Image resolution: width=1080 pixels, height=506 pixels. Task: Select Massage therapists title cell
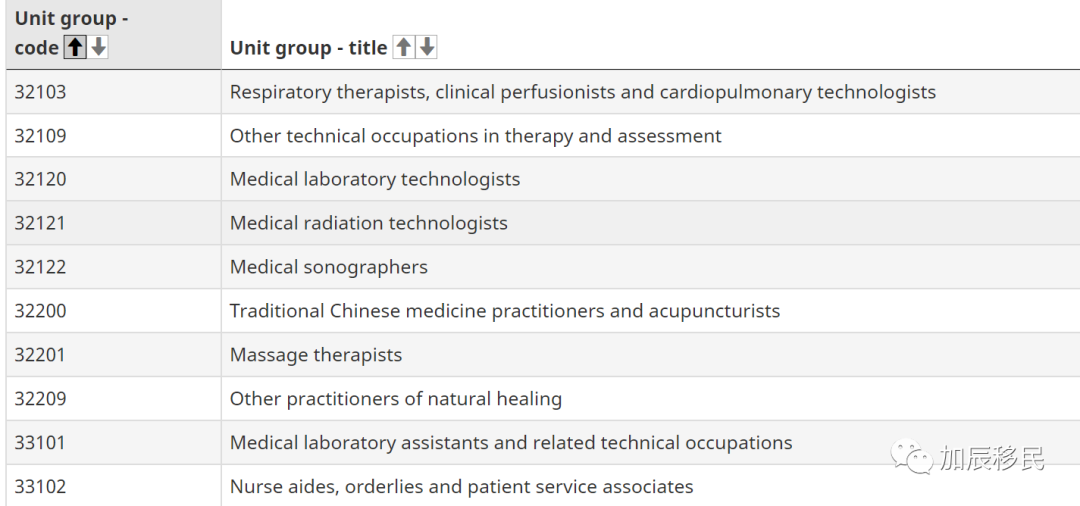pyautogui.click(x=316, y=355)
